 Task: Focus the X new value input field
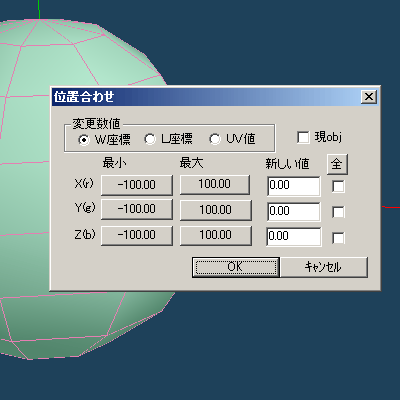click(x=294, y=186)
